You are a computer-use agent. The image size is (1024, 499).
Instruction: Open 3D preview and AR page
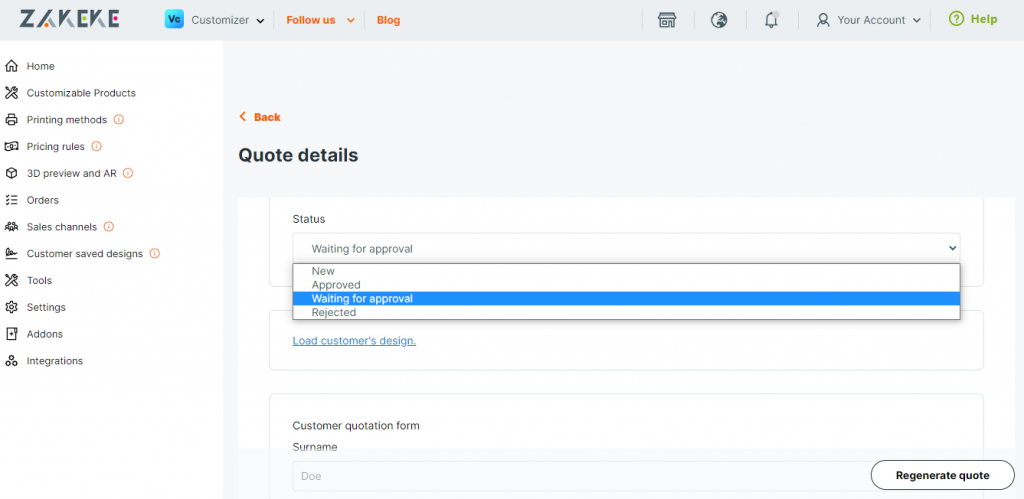pyautogui.click(x=71, y=173)
